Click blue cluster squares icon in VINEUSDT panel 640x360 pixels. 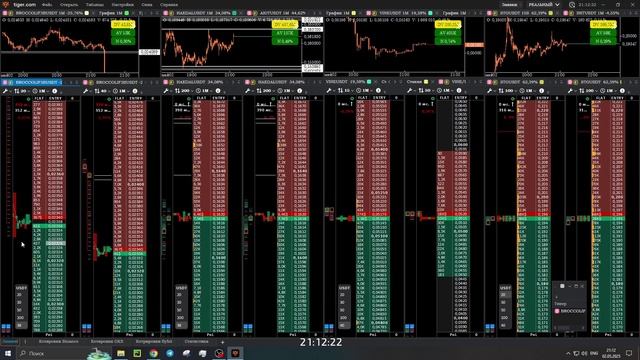(329, 327)
